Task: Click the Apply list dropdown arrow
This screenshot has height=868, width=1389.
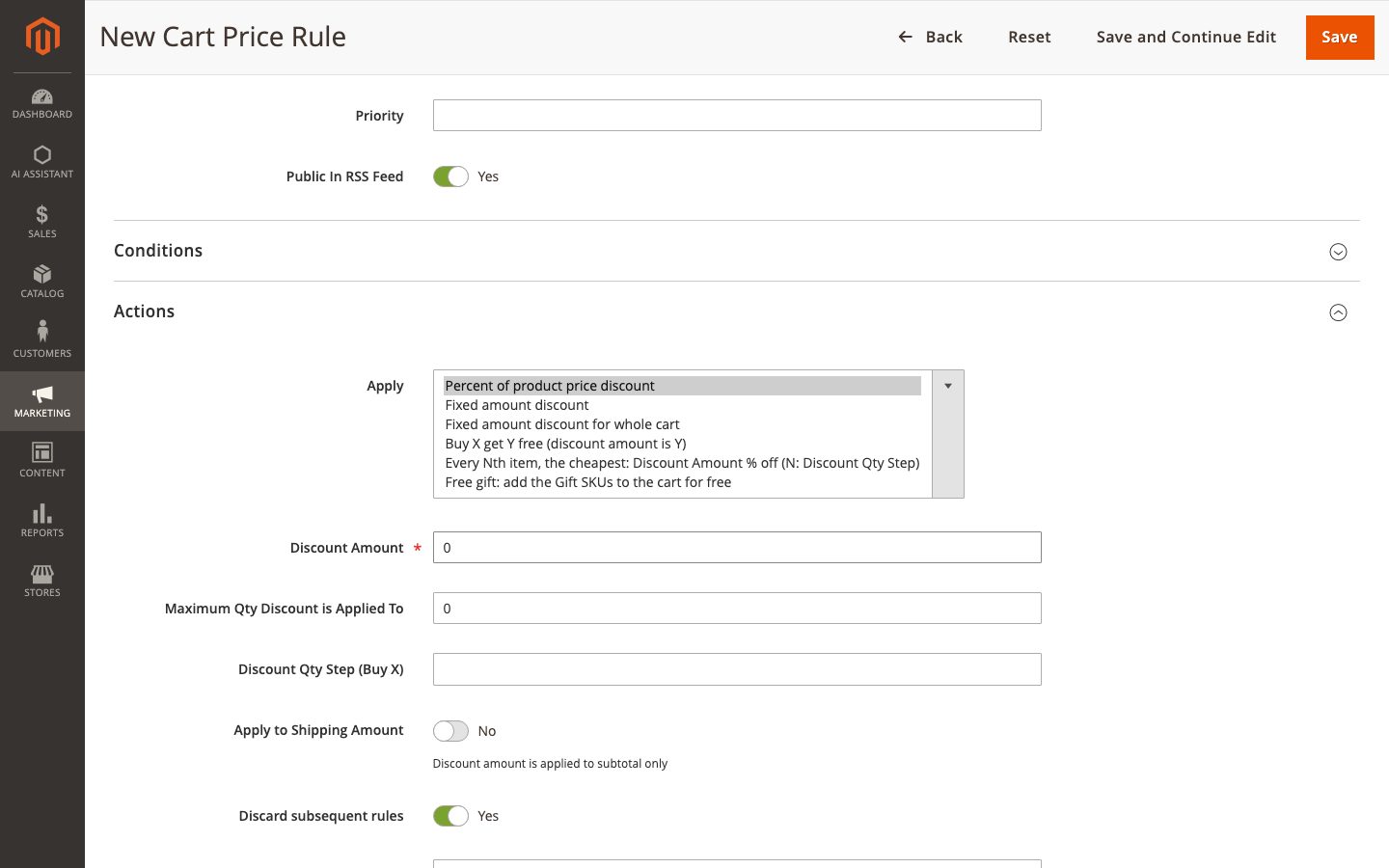Action: click(x=948, y=386)
